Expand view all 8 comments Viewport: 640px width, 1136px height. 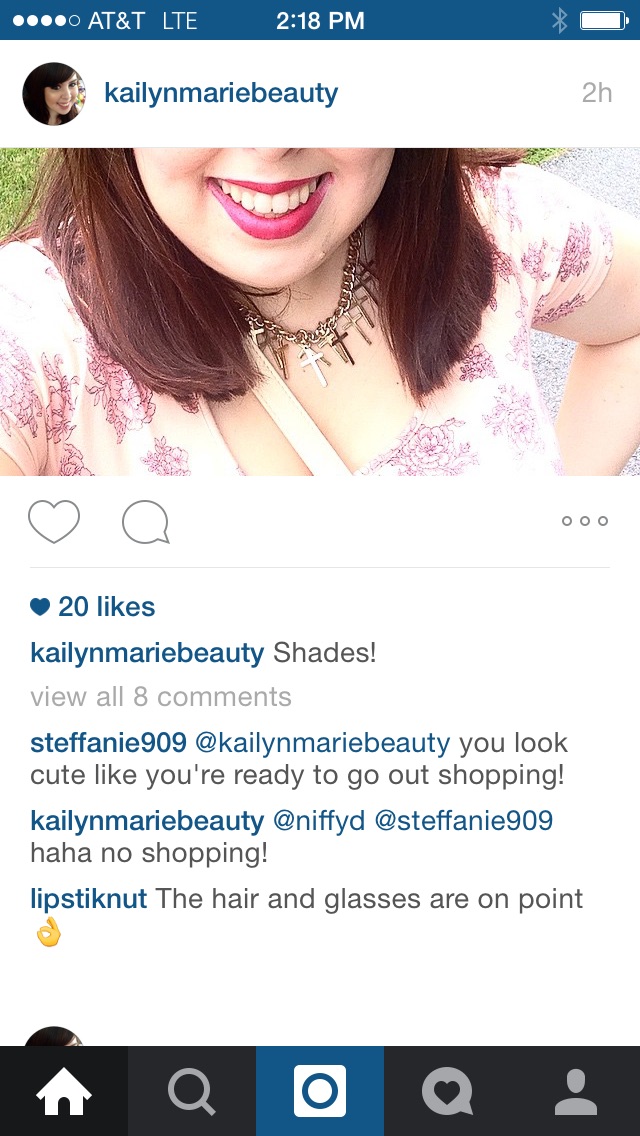click(x=161, y=697)
